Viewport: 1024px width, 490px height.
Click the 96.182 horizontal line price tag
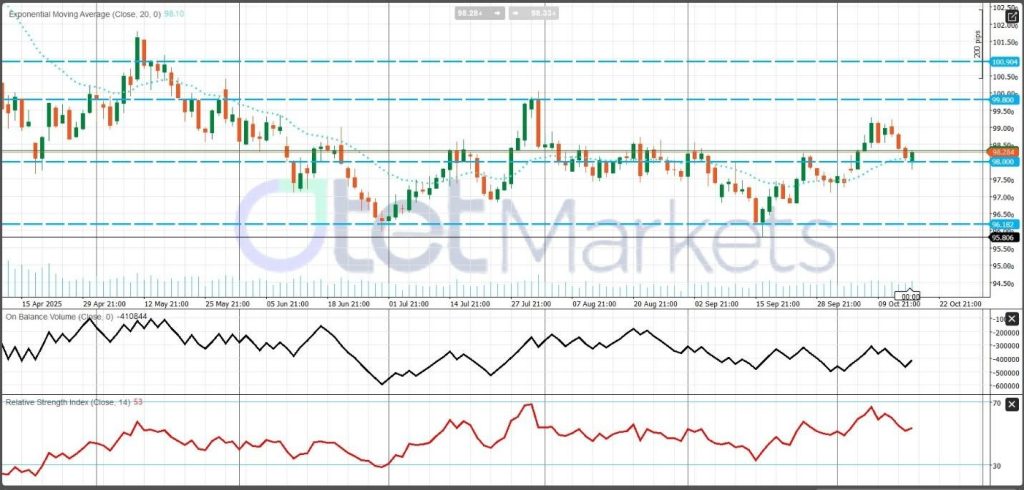1003,225
